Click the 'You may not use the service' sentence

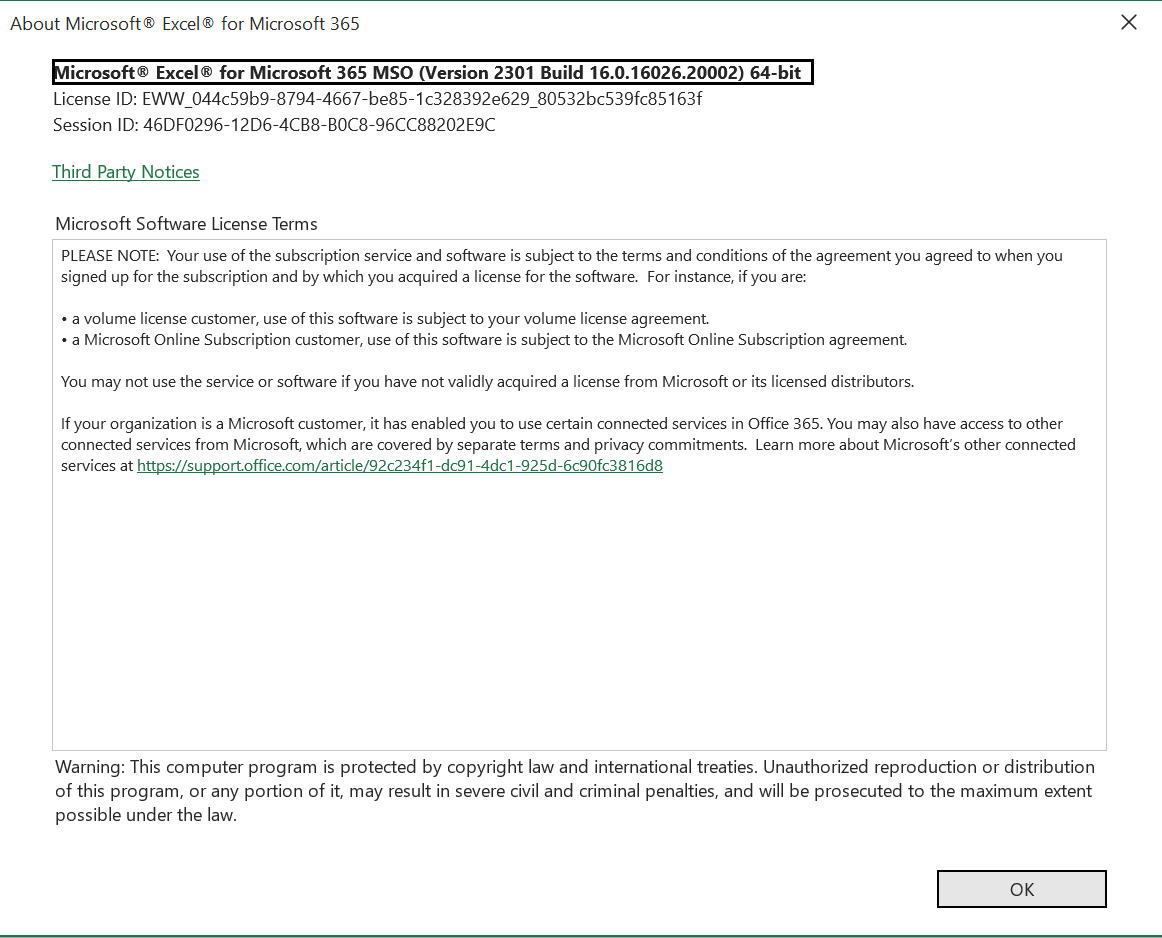488,382
